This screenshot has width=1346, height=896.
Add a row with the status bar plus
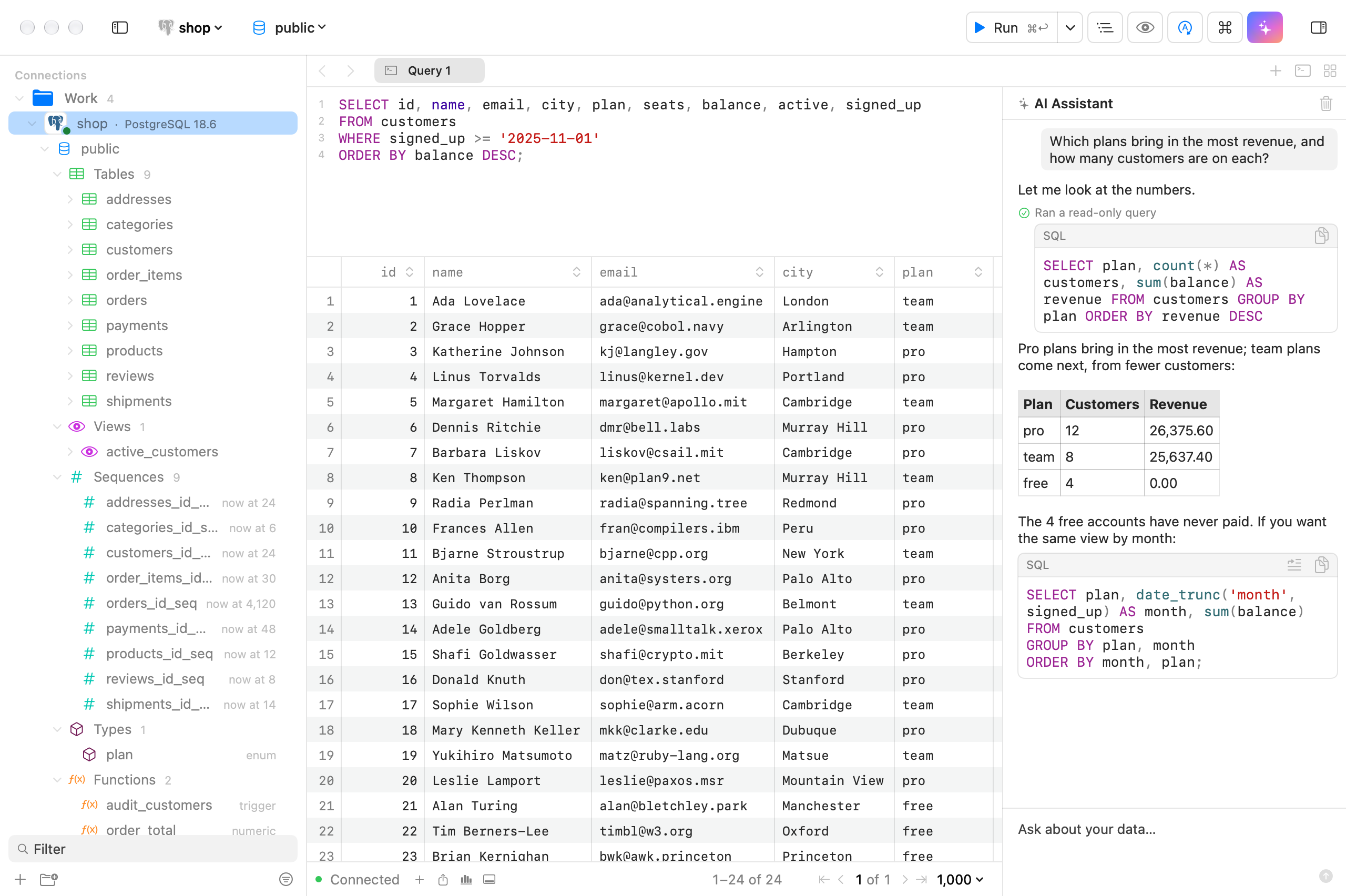coord(420,879)
